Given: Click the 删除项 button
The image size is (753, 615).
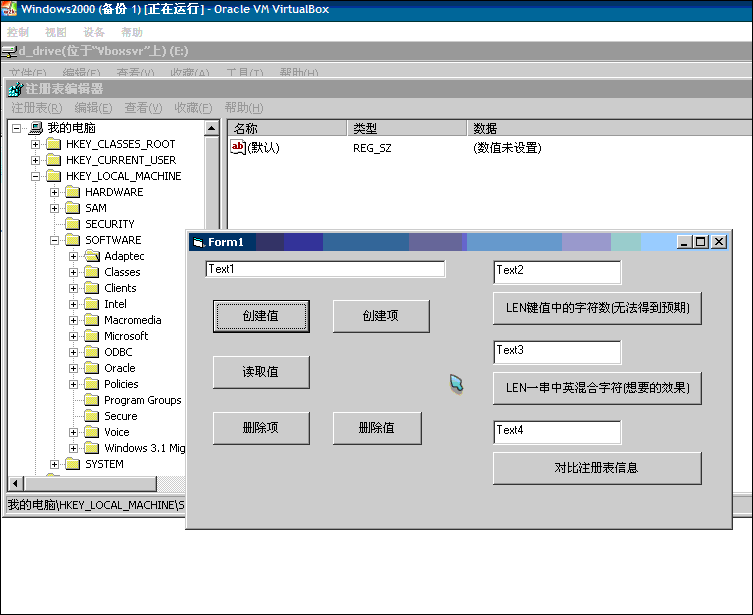Looking at the screenshot, I should [261, 428].
